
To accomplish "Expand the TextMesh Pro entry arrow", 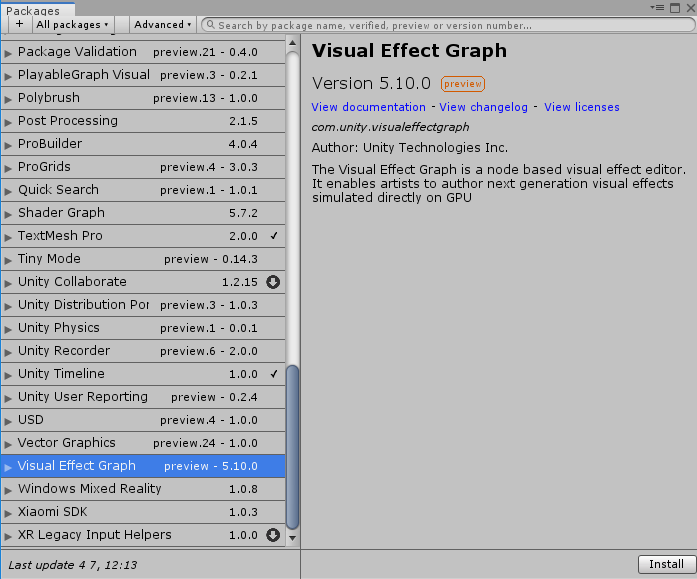I will (x=8, y=237).
